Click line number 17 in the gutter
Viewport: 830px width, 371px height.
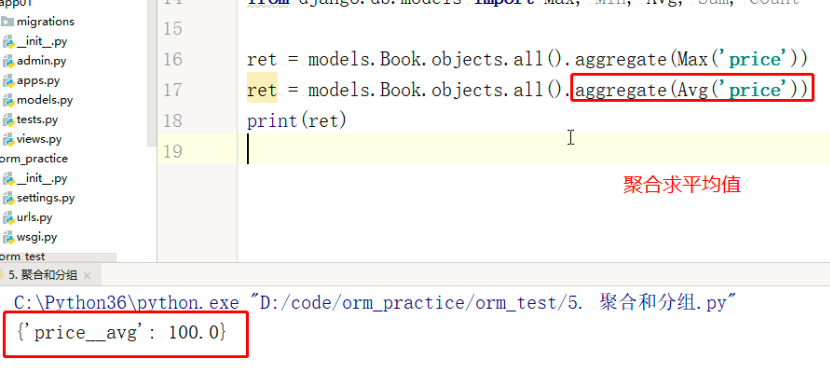[x=173, y=89]
